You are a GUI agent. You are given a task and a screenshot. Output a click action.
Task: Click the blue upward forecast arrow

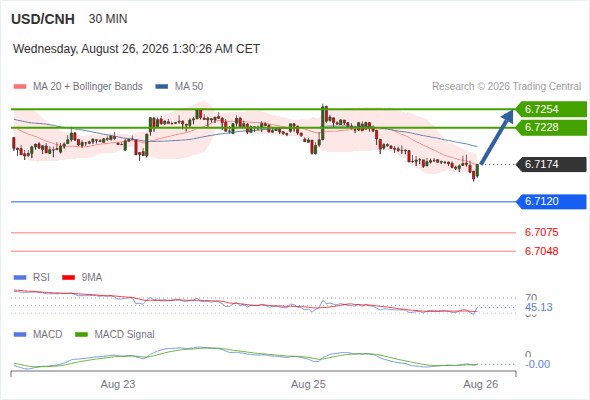[x=497, y=137]
